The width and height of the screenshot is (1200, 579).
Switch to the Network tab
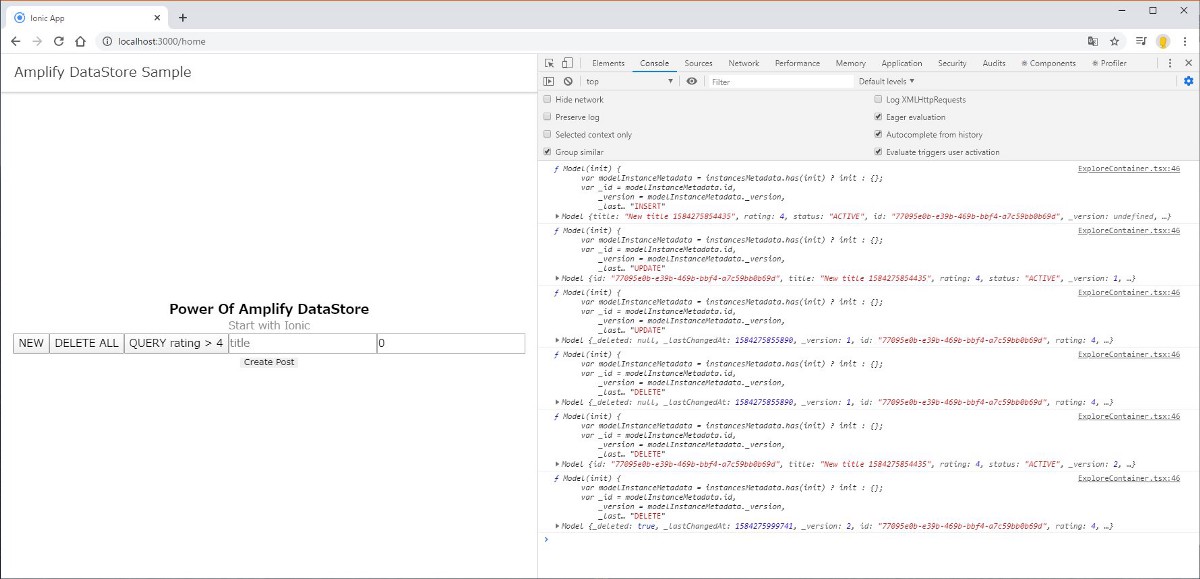743,63
